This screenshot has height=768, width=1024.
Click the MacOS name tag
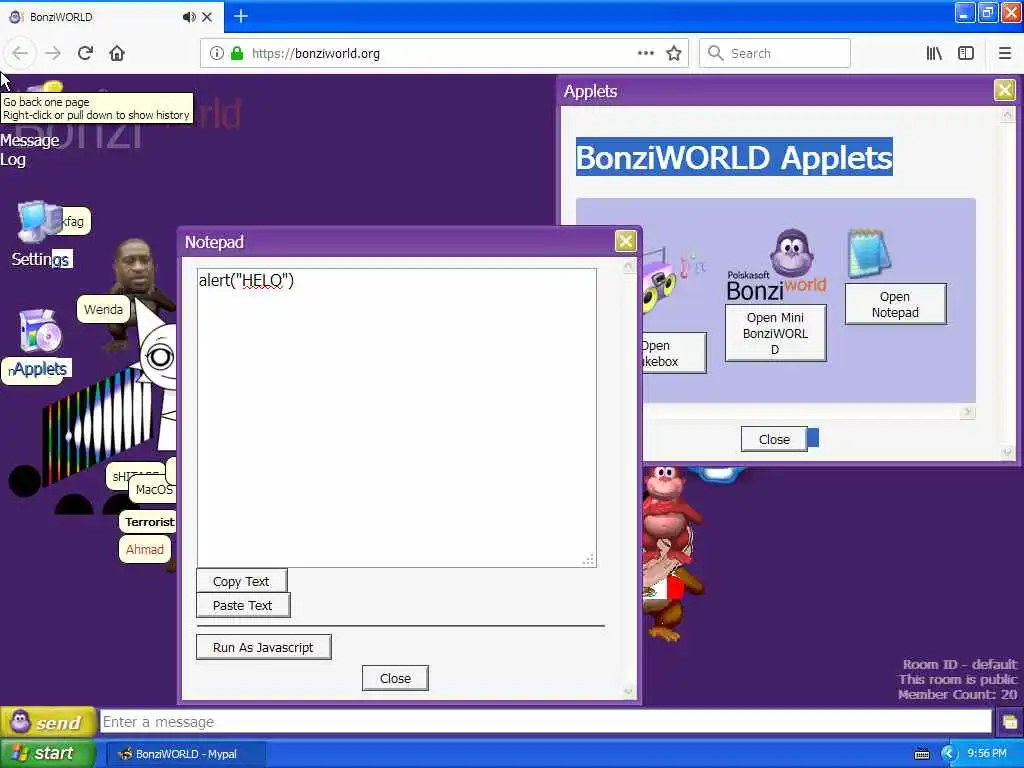pos(153,490)
